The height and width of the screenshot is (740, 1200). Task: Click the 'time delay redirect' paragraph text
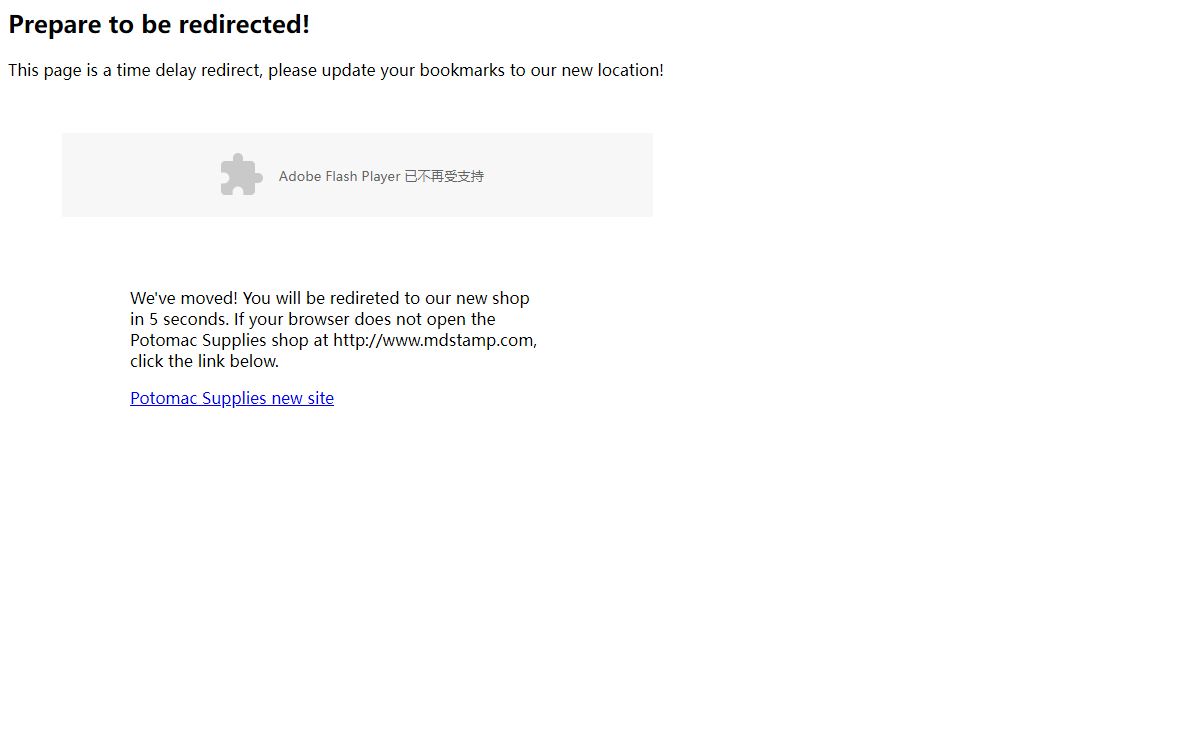336,70
